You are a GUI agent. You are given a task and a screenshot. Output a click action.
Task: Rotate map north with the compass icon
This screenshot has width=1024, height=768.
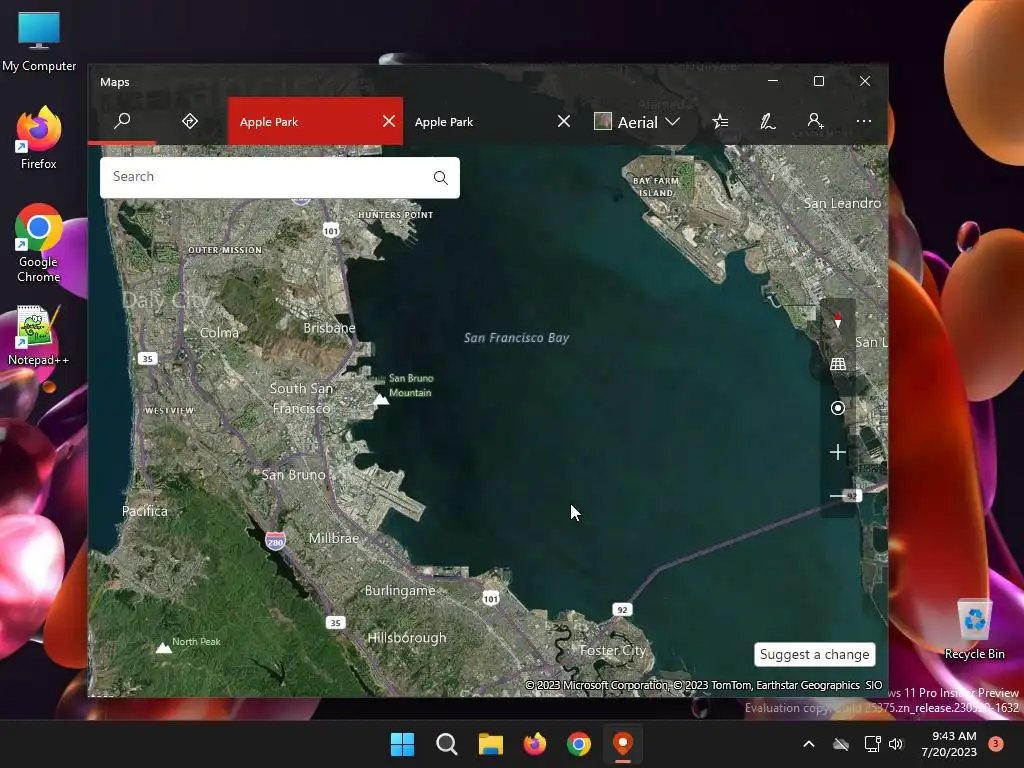pyautogui.click(x=838, y=320)
